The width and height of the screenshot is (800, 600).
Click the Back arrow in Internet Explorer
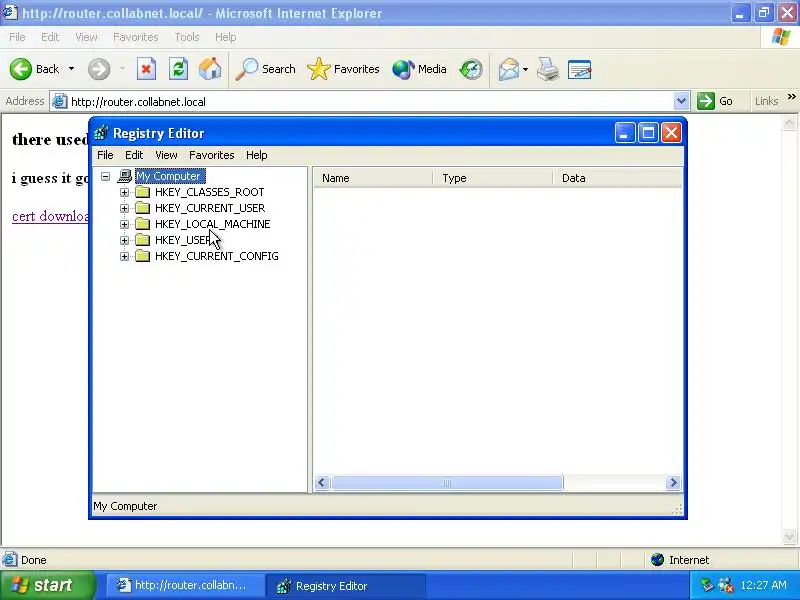(x=21, y=69)
